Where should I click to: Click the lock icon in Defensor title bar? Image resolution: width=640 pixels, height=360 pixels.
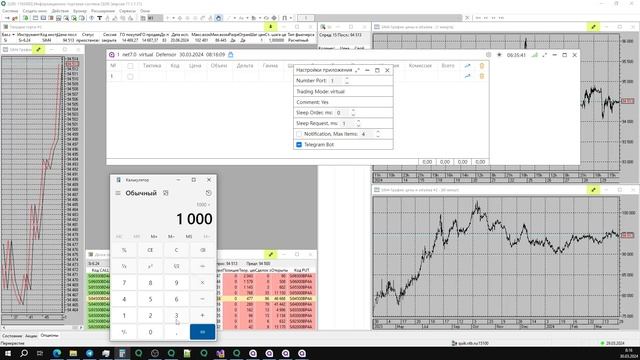point(231,54)
